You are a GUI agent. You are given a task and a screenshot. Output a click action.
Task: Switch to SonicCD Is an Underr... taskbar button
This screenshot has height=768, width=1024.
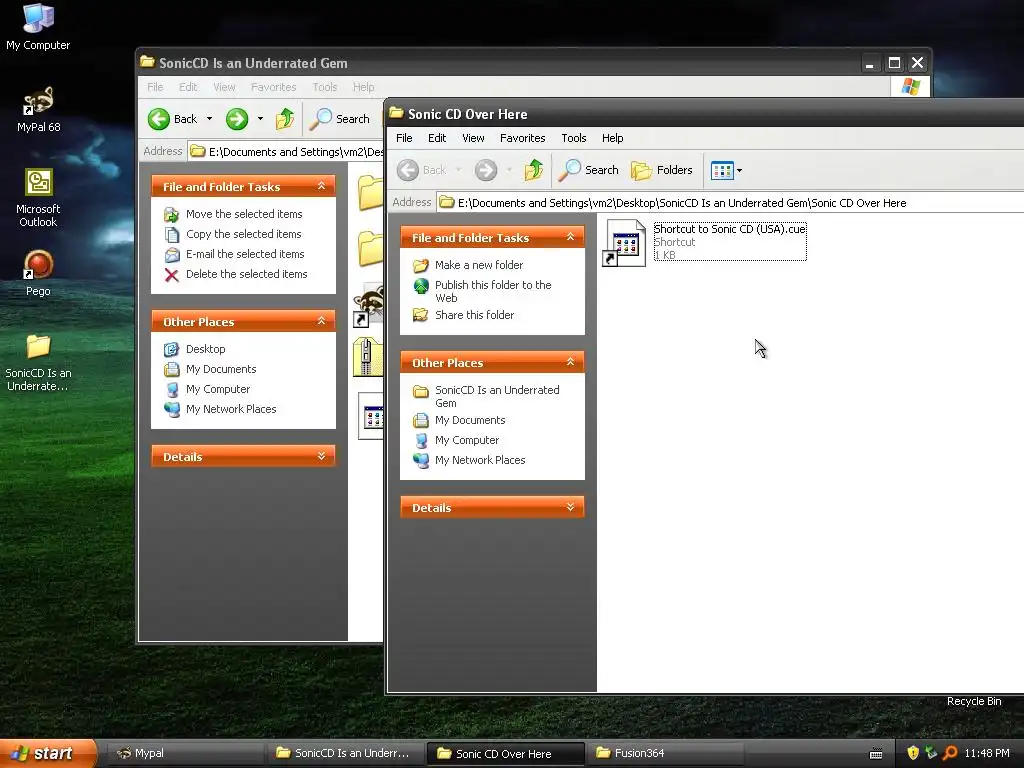[x=345, y=754]
